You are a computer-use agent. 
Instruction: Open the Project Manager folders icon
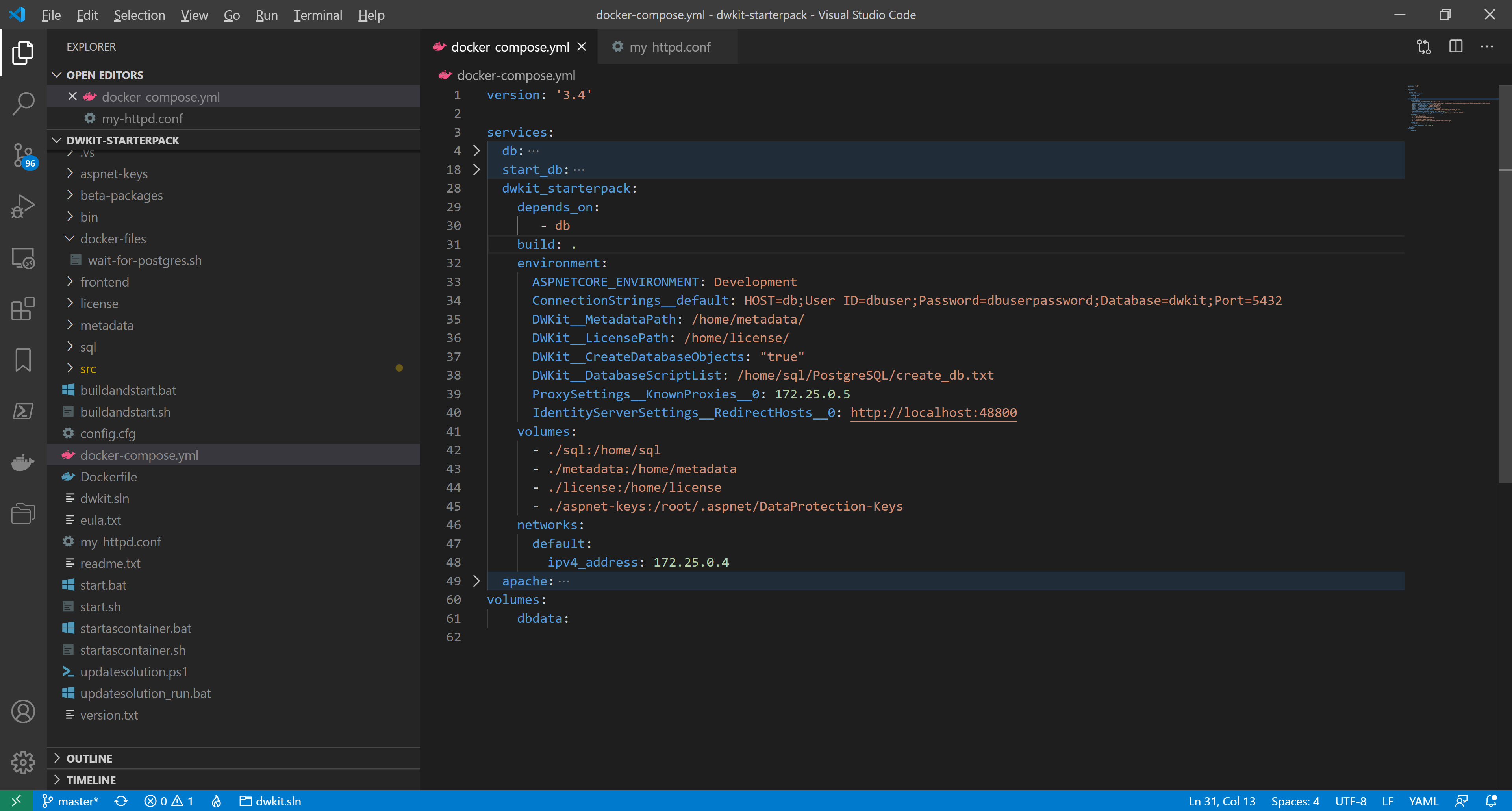[x=23, y=513]
